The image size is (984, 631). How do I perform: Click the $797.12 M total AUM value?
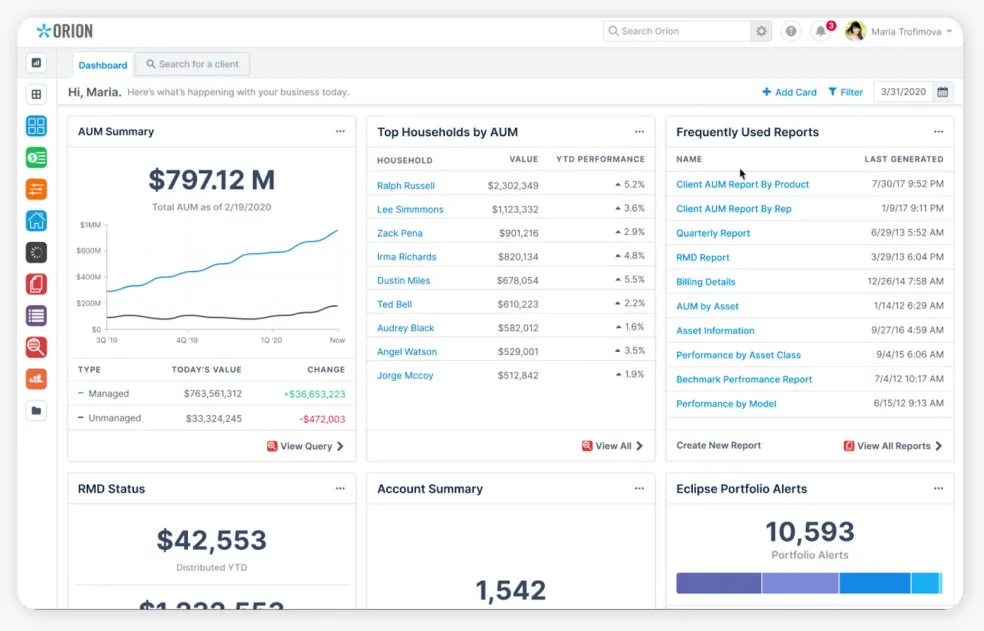211,180
